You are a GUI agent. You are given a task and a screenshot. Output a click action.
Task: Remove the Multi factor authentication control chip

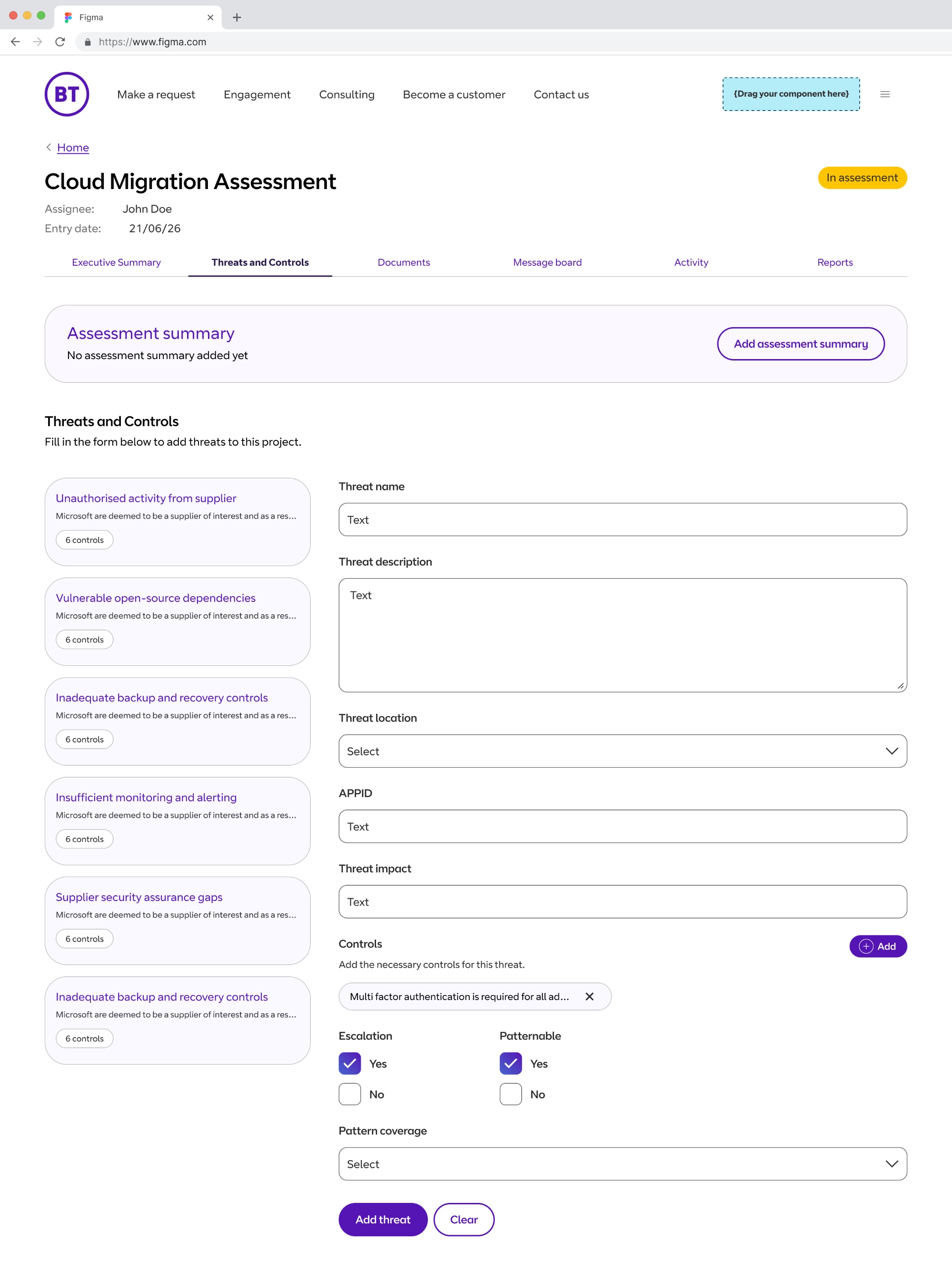589,996
